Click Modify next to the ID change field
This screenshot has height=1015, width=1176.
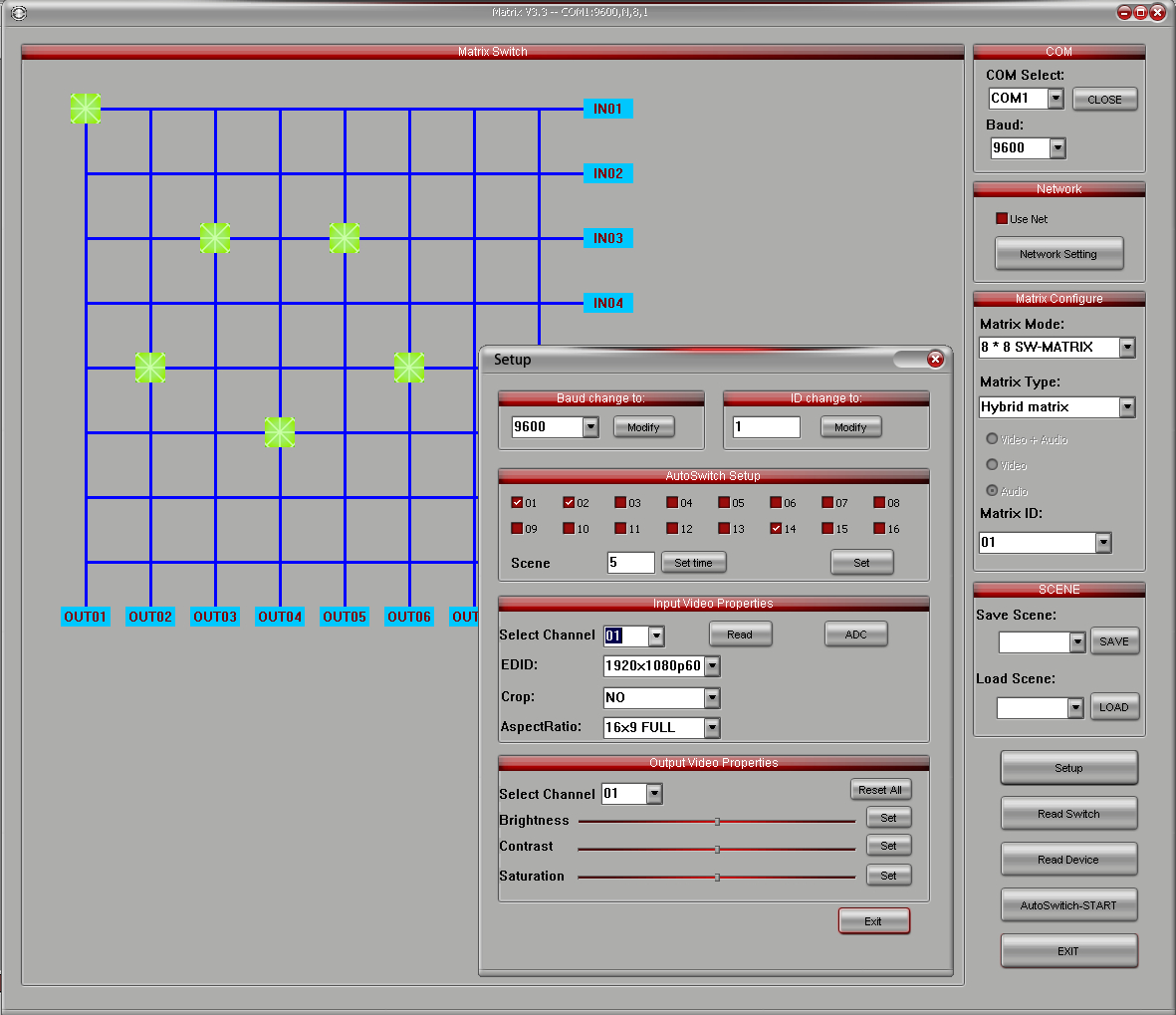851,427
